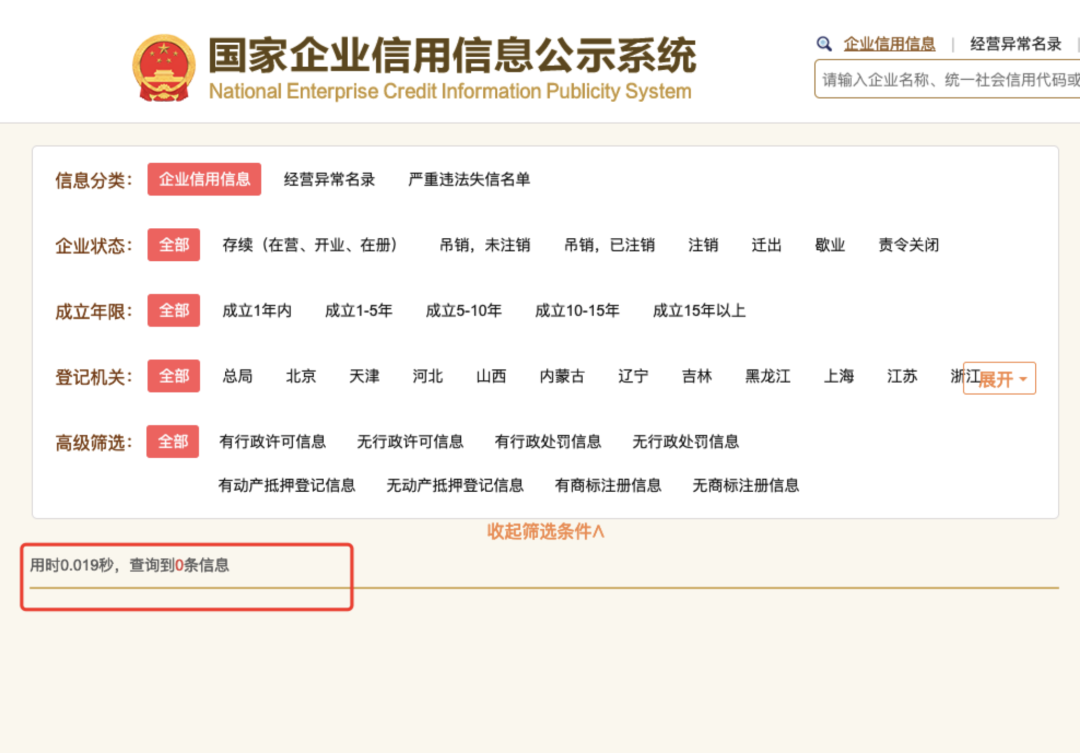Viewport: 1080px width, 753px height.
Task: Filter status 注销
Action: click(x=703, y=245)
